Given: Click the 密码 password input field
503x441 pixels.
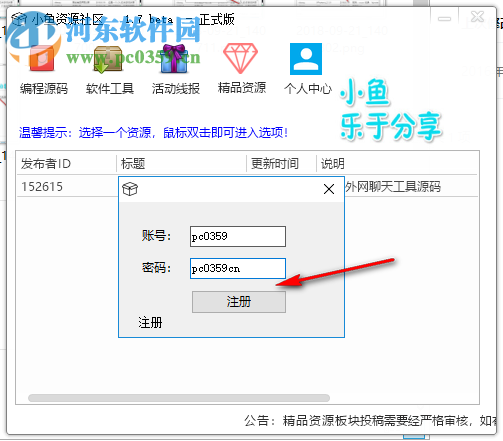Looking at the screenshot, I should [238, 268].
